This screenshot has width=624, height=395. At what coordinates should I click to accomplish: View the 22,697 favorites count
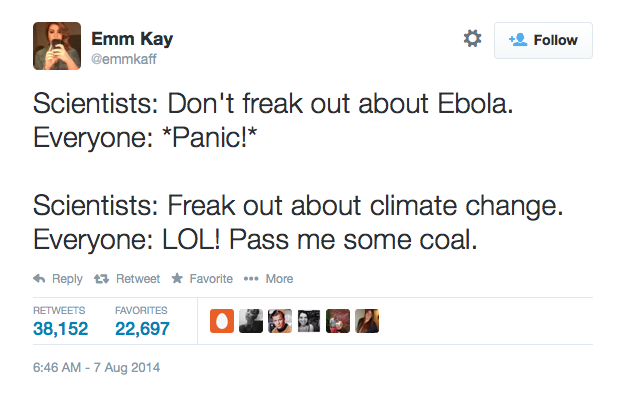(x=142, y=329)
